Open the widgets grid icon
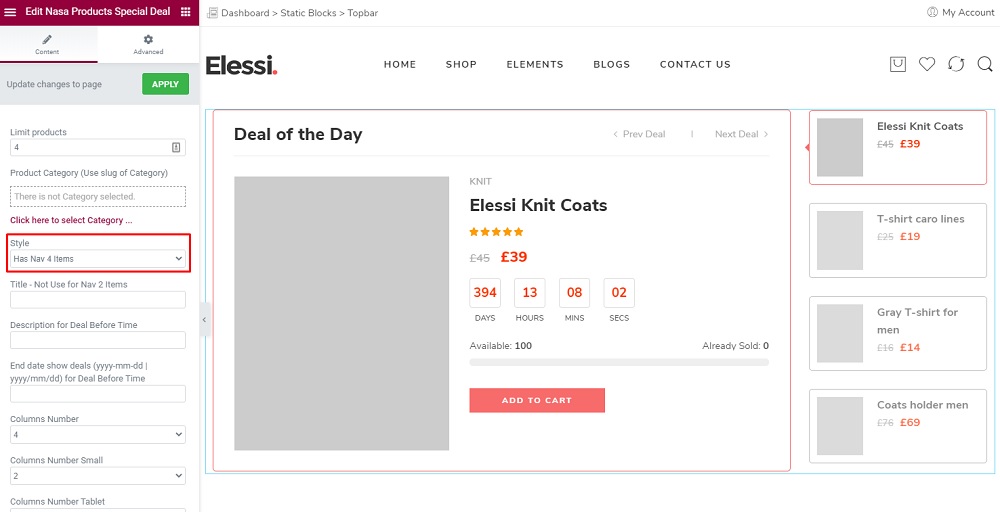The width and height of the screenshot is (1000, 512). click(x=186, y=12)
